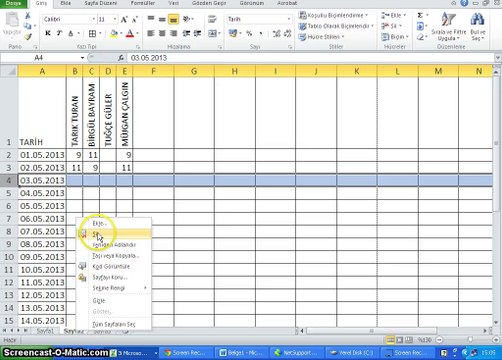
Task: Open the fill color dropdown arrow
Action: (121, 33)
